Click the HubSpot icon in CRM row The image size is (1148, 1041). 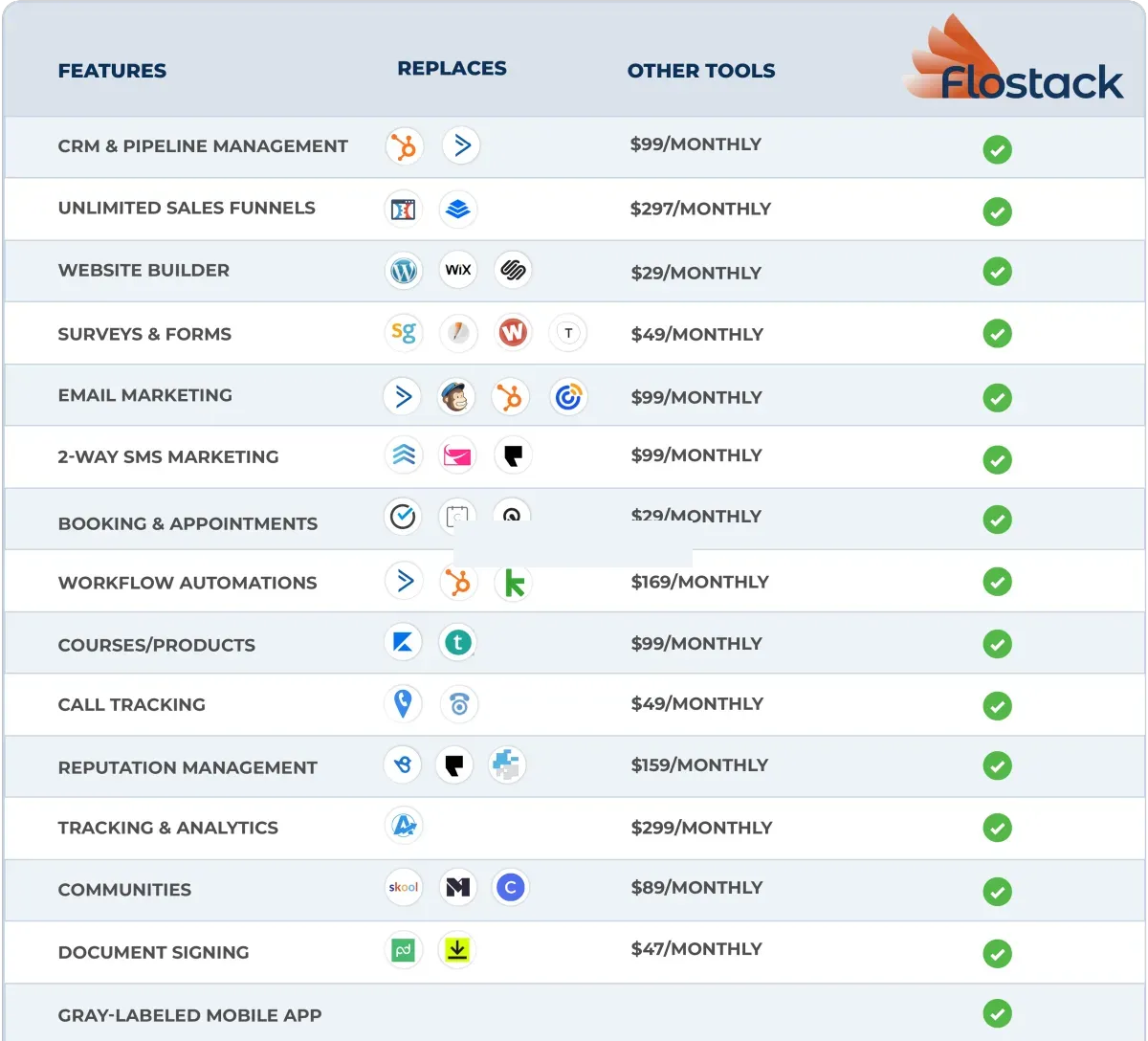tap(404, 146)
